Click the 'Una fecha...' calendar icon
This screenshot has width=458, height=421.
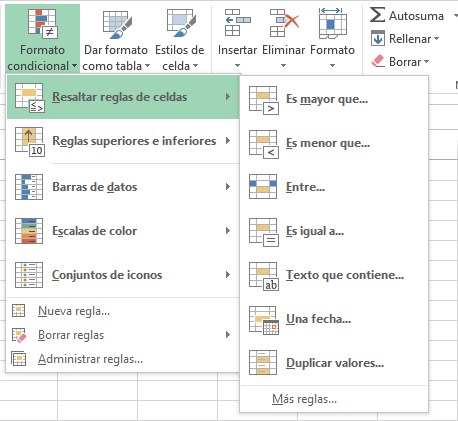[x=264, y=320]
